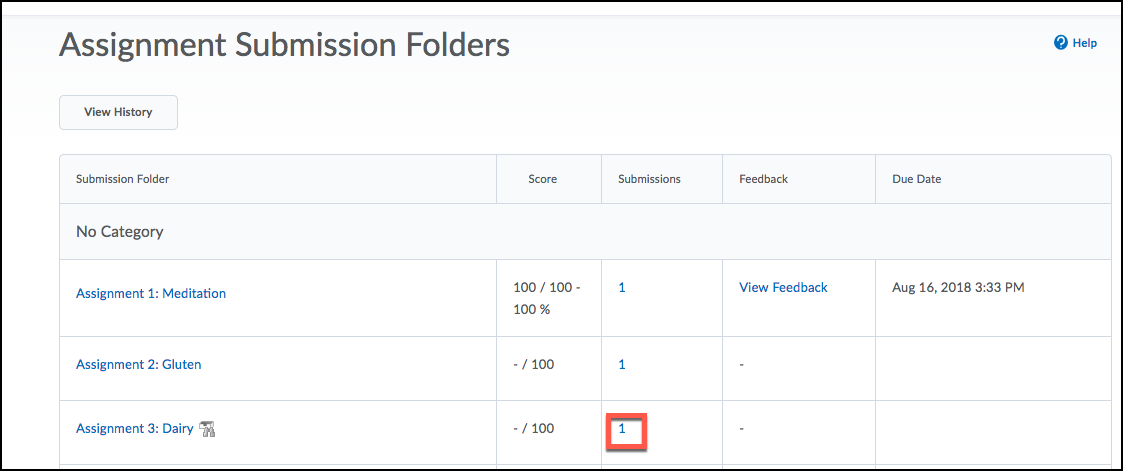This screenshot has width=1123, height=471.
Task: Click the highlighted submission count for Assignment 3: Dairy
Action: (x=622, y=429)
